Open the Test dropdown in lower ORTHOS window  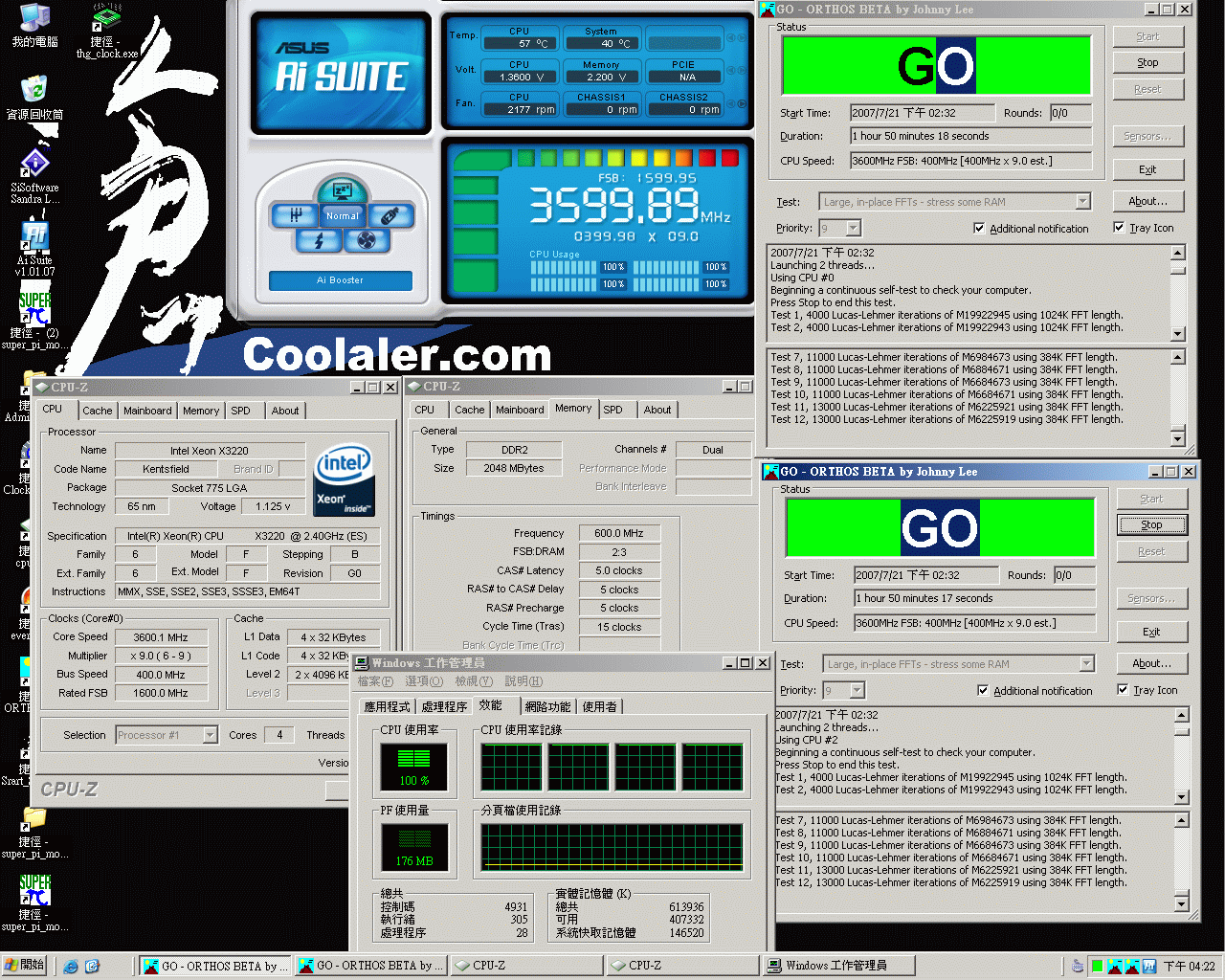[x=1086, y=664]
